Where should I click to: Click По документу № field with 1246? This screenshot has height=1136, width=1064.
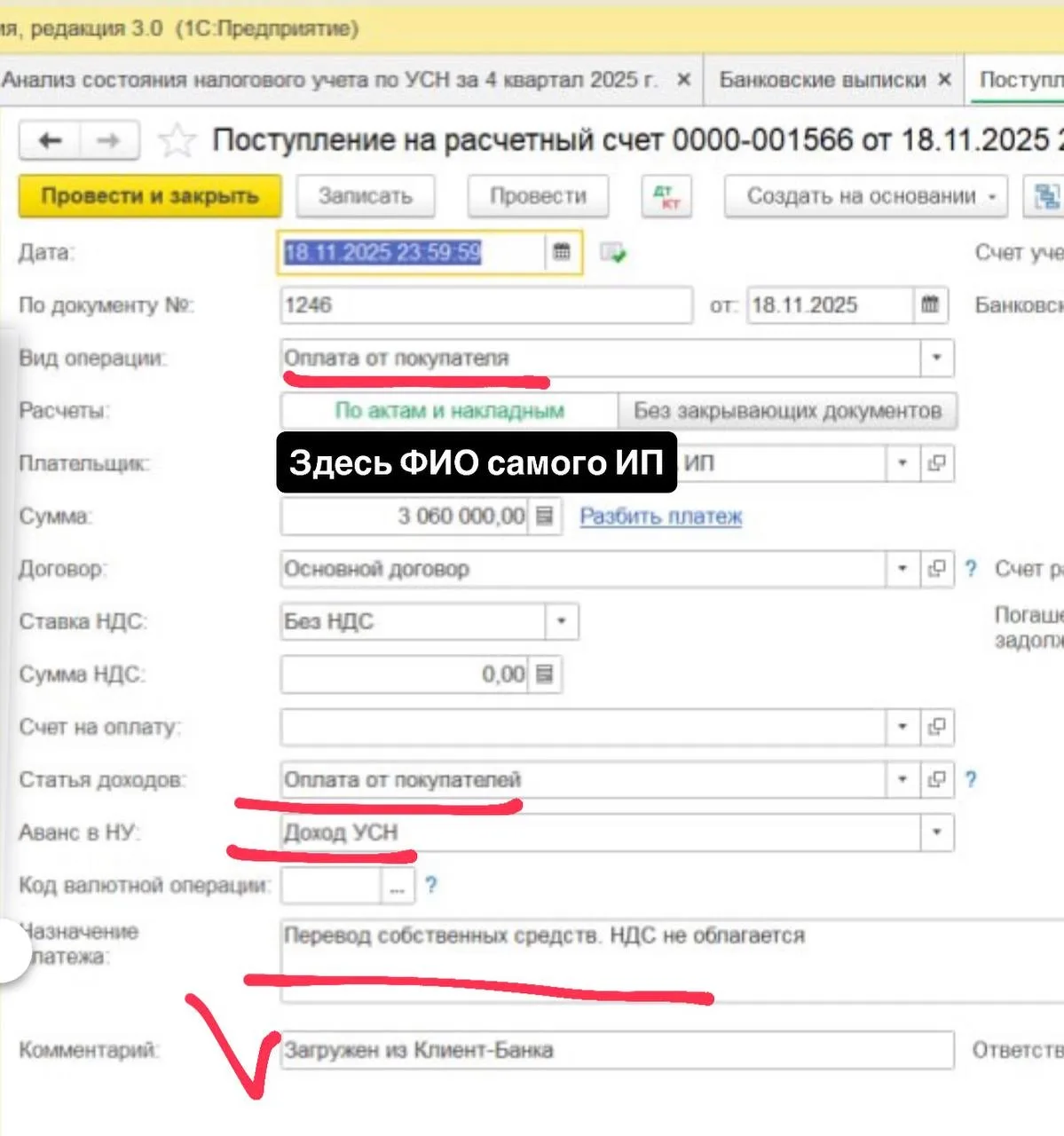point(486,305)
